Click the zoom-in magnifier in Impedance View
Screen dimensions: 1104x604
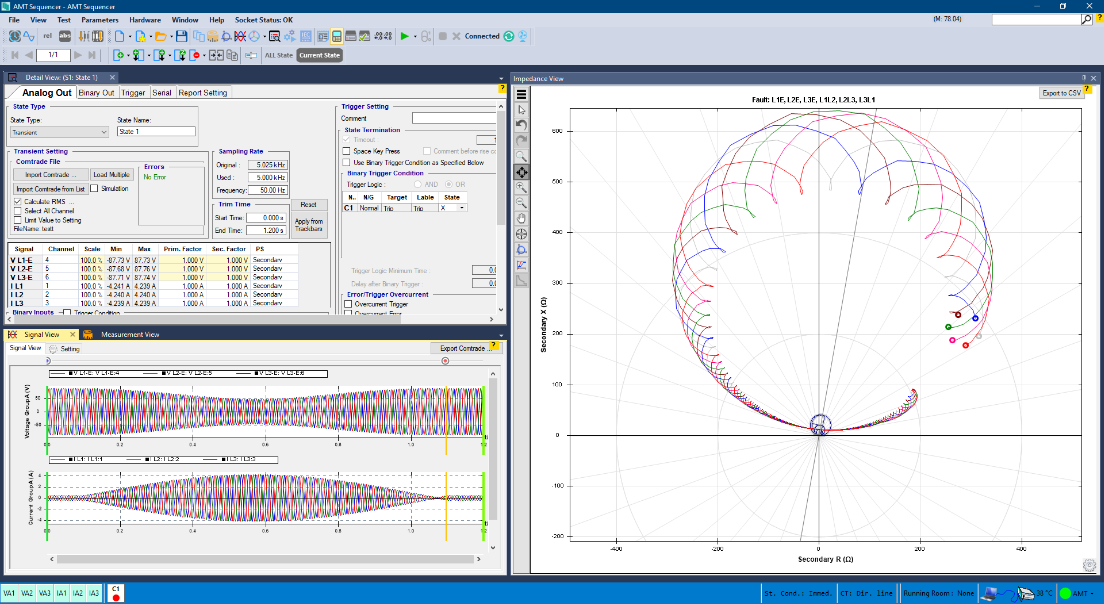[522, 187]
